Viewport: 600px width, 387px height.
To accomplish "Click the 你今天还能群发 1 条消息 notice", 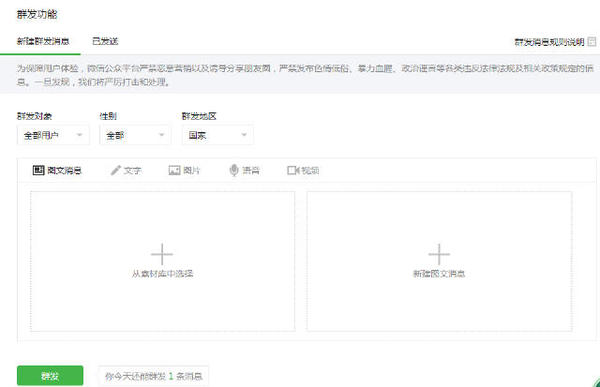I will coord(153,376).
